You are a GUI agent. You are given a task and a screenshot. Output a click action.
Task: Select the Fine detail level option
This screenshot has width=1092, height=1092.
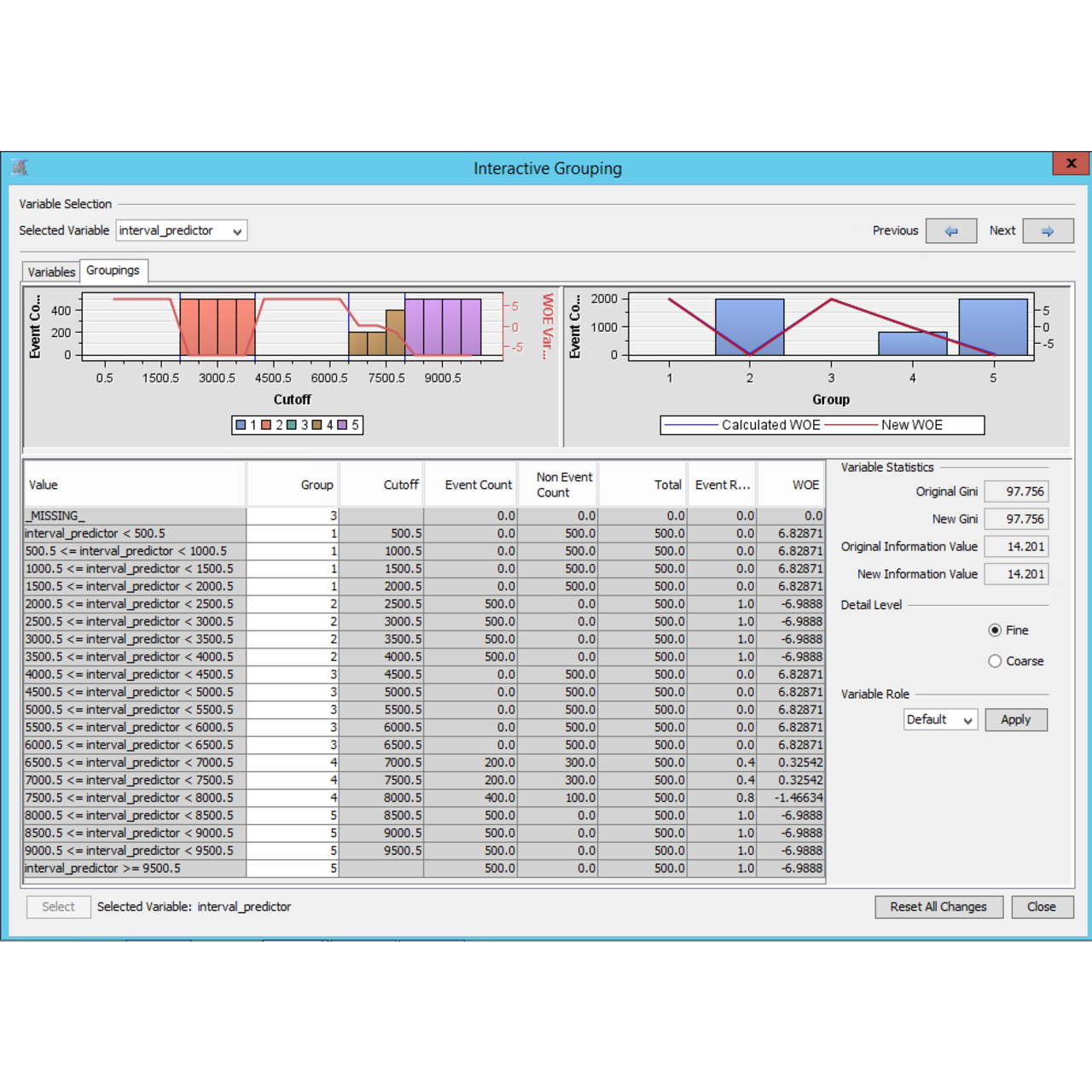point(995,630)
